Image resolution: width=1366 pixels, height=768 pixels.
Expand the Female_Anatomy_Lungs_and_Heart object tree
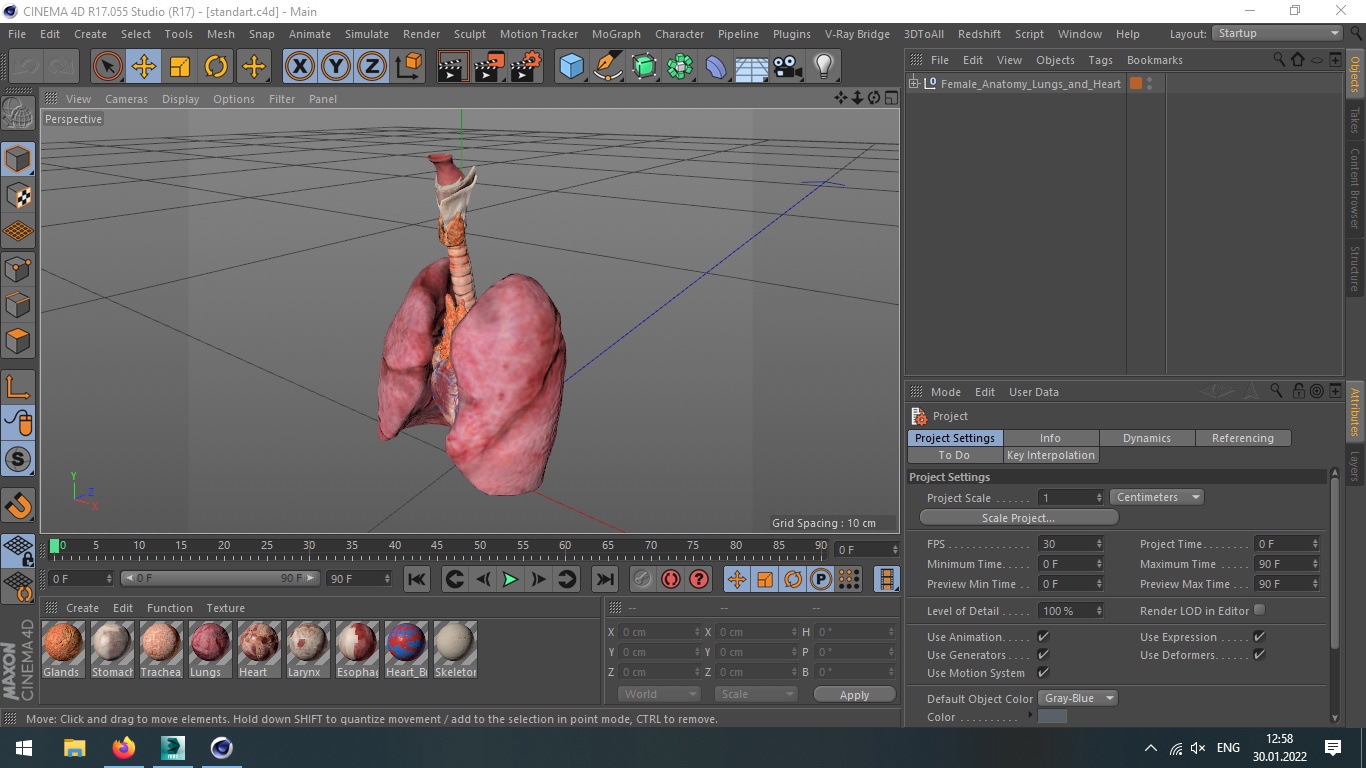coord(913,84)
